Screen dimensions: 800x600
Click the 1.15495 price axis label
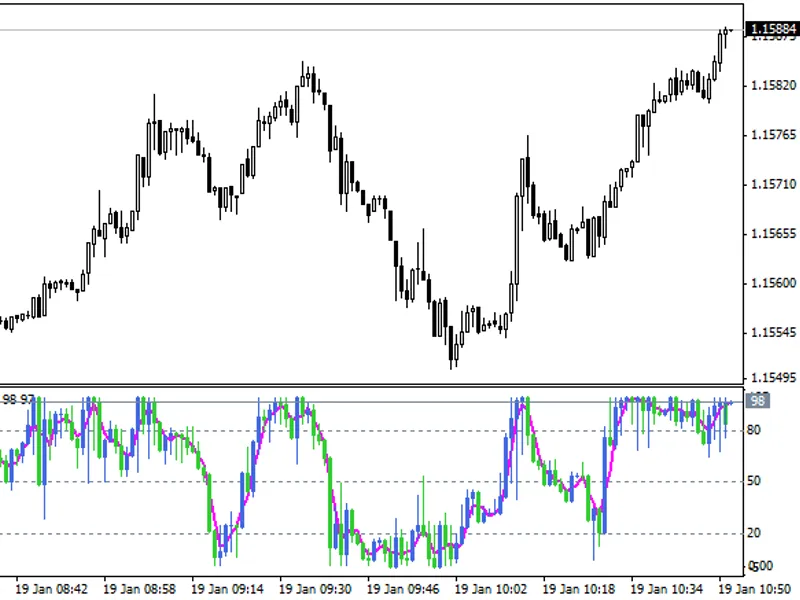(x=773, y=378)
